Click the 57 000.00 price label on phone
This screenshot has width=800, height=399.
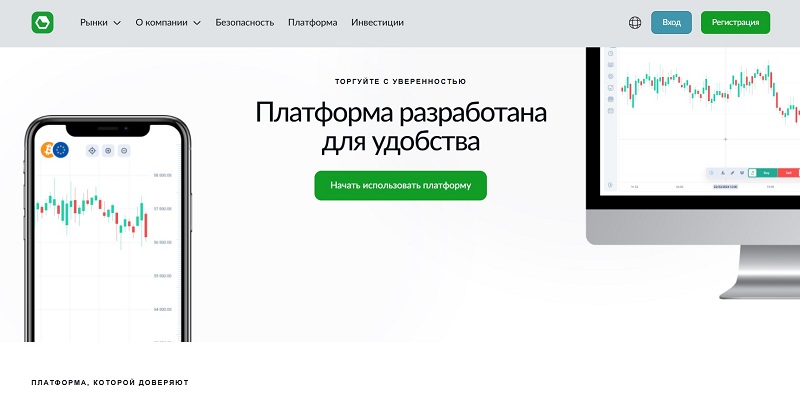(x=163, y=209)
